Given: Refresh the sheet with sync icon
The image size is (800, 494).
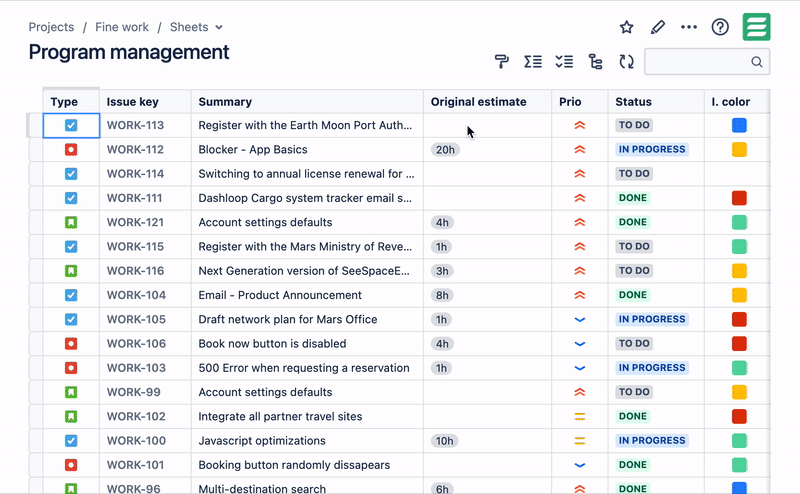Looking at the screenshot, I should tap(627, 62).
